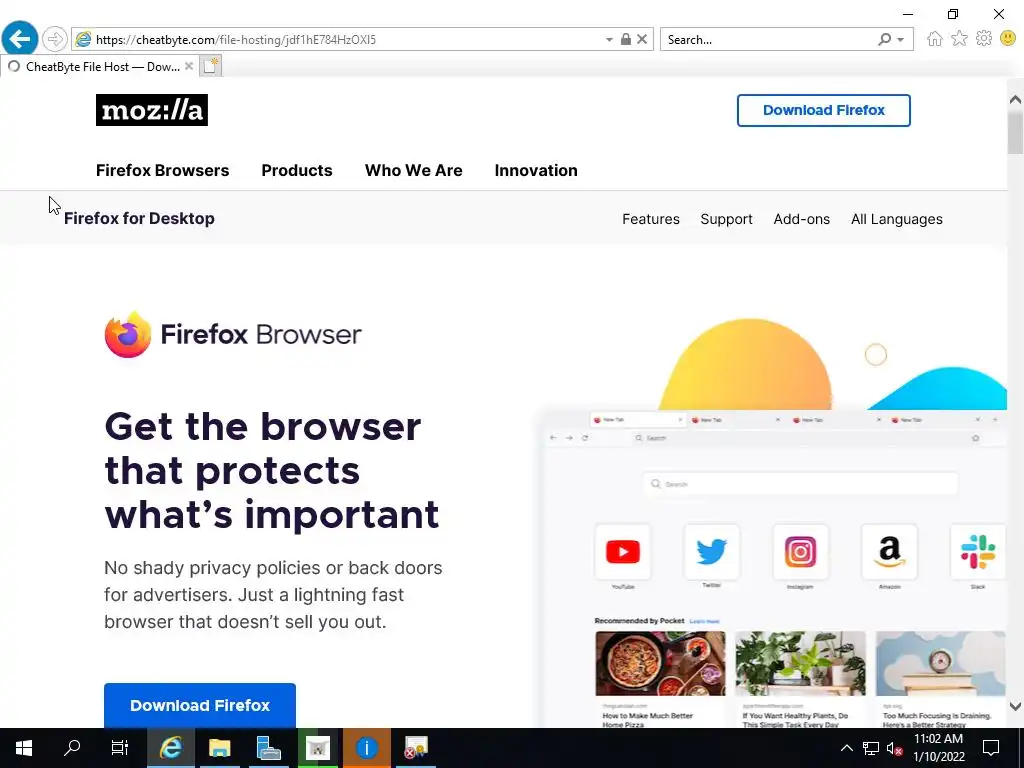Open a new tab with the blank tab button
Viewport: 1024px width, 768px height.
pos(210,66)
